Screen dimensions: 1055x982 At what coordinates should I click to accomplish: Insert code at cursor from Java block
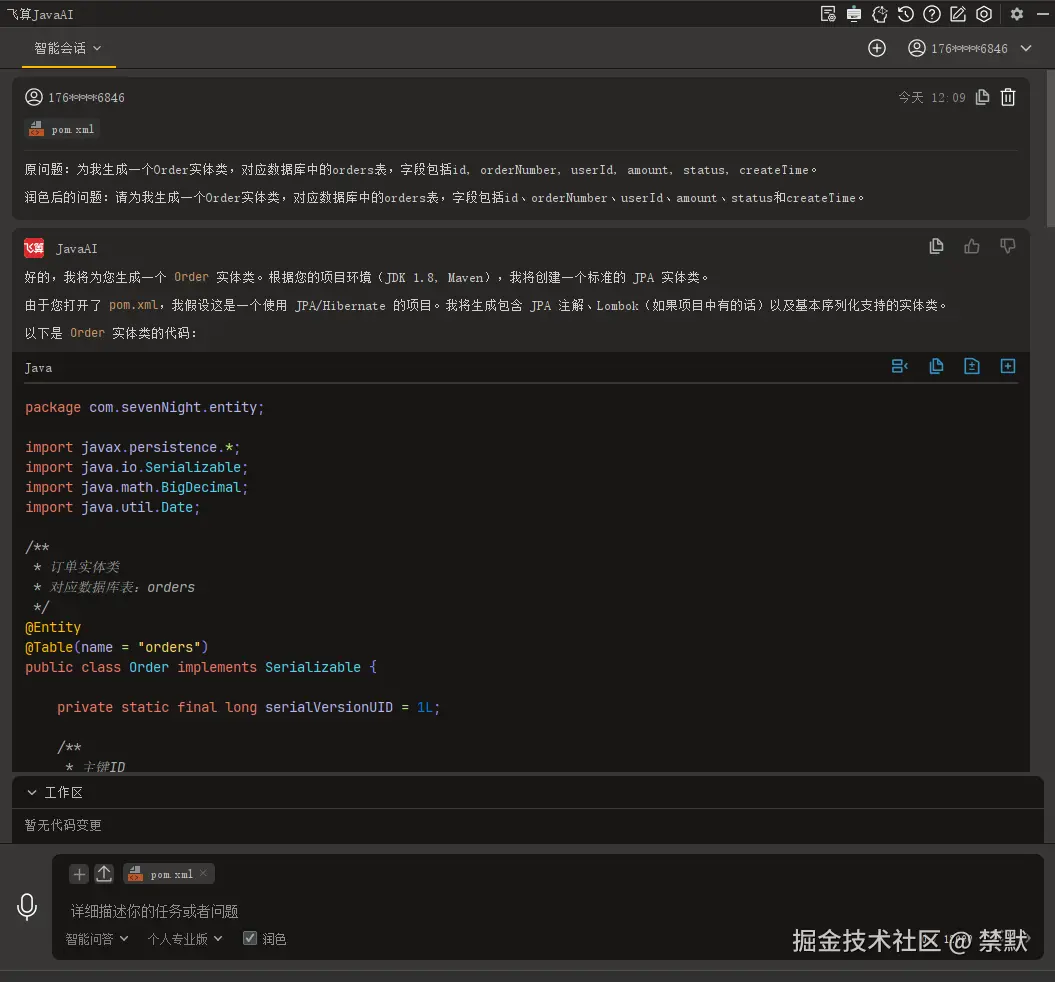[x=972, y=367]
